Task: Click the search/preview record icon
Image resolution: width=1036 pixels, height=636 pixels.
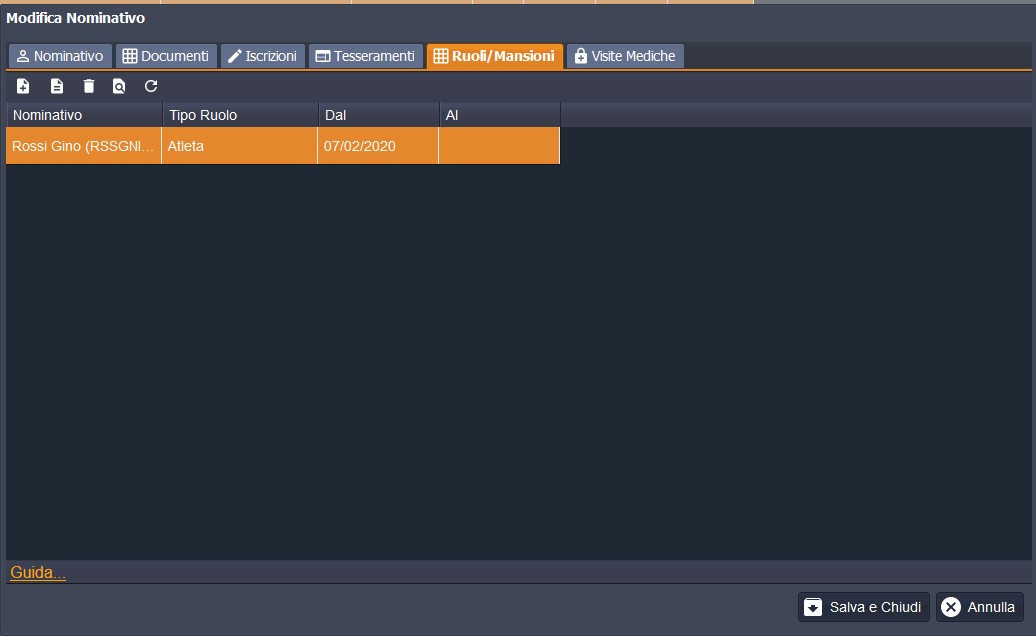Action: coord(119,86)
